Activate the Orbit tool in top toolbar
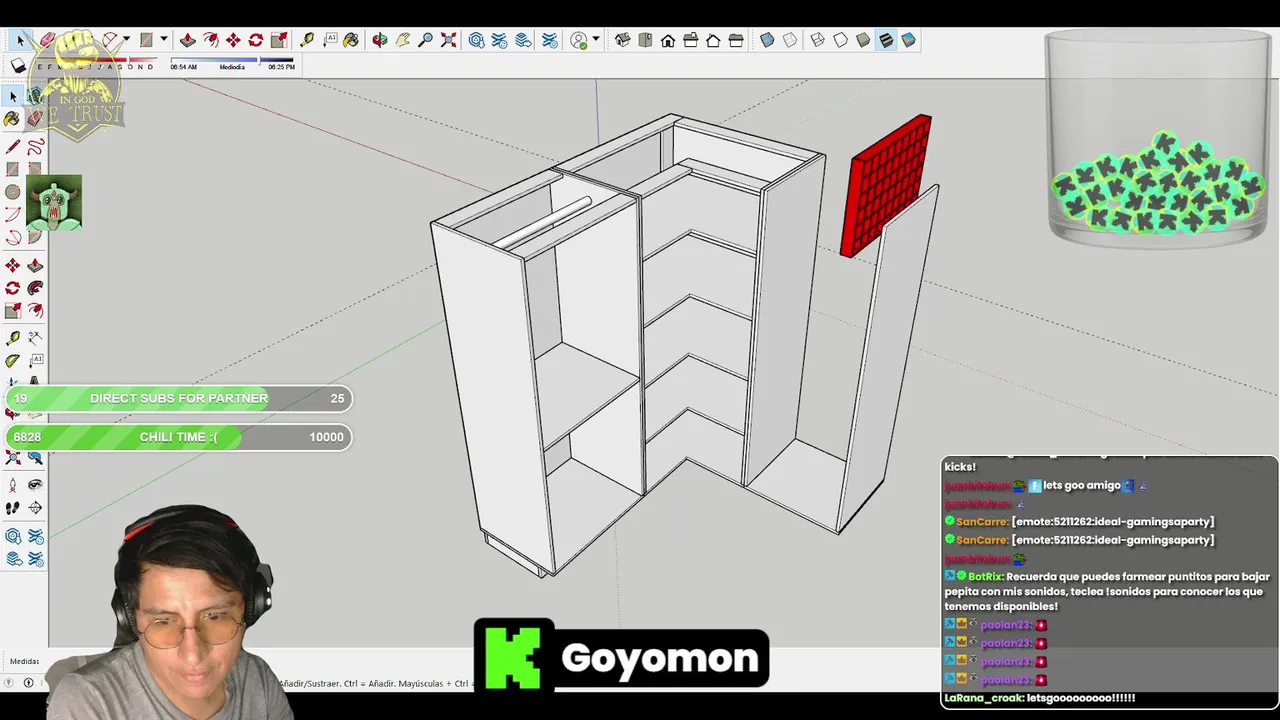Screen dimensions: 1280x720 click(380, 40)
